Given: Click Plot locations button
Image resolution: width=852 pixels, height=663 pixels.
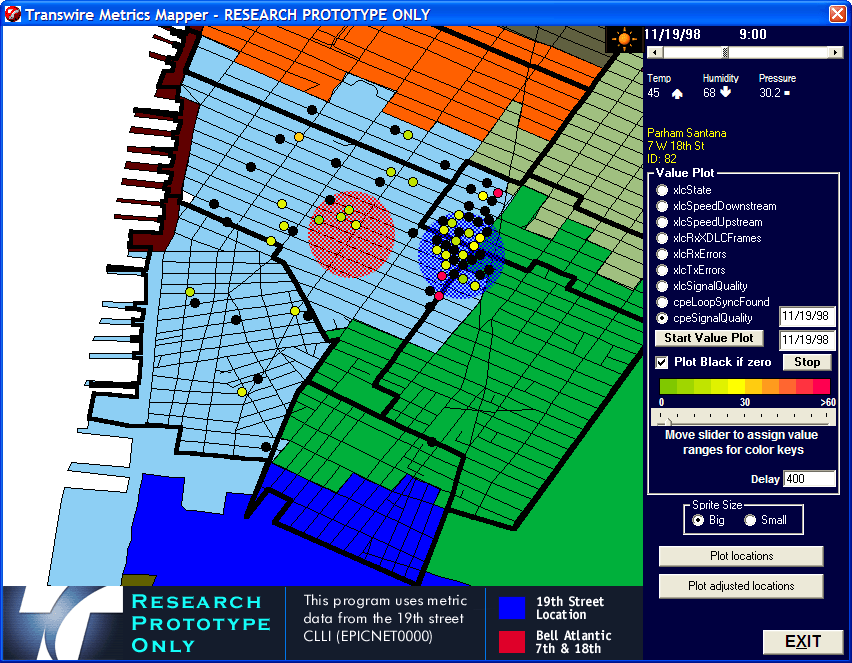Looking at the screenshot, I should 741,556.
